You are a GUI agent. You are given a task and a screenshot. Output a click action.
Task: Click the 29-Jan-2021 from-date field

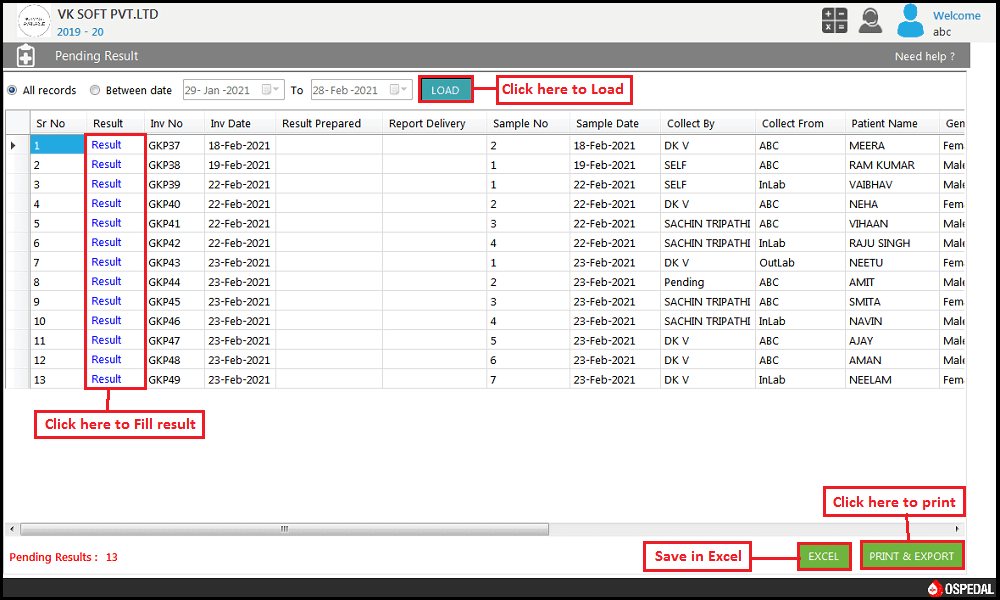[x=233, y=90]
